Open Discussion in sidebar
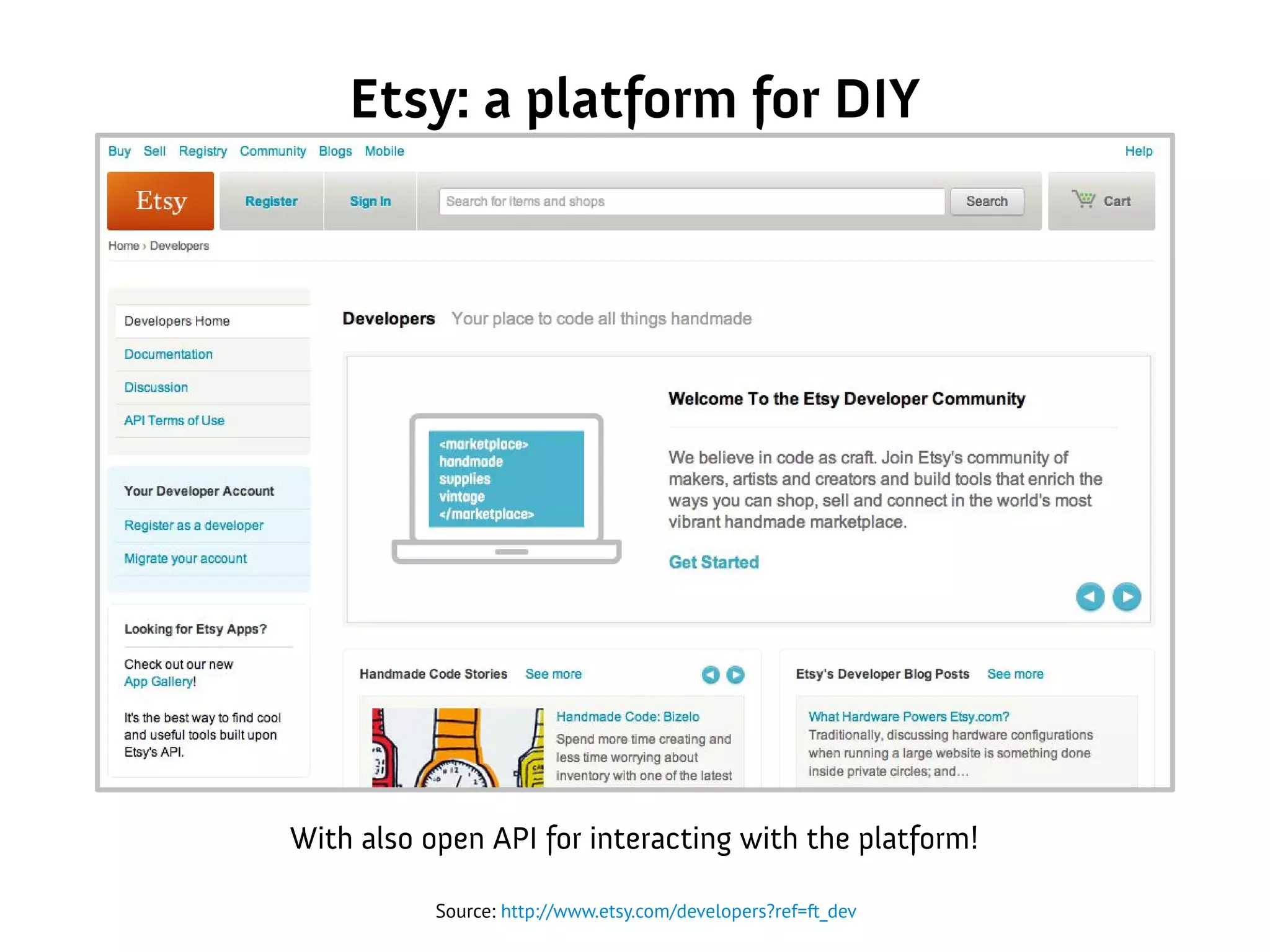The image size is (1270, 952). coord(156,387)
